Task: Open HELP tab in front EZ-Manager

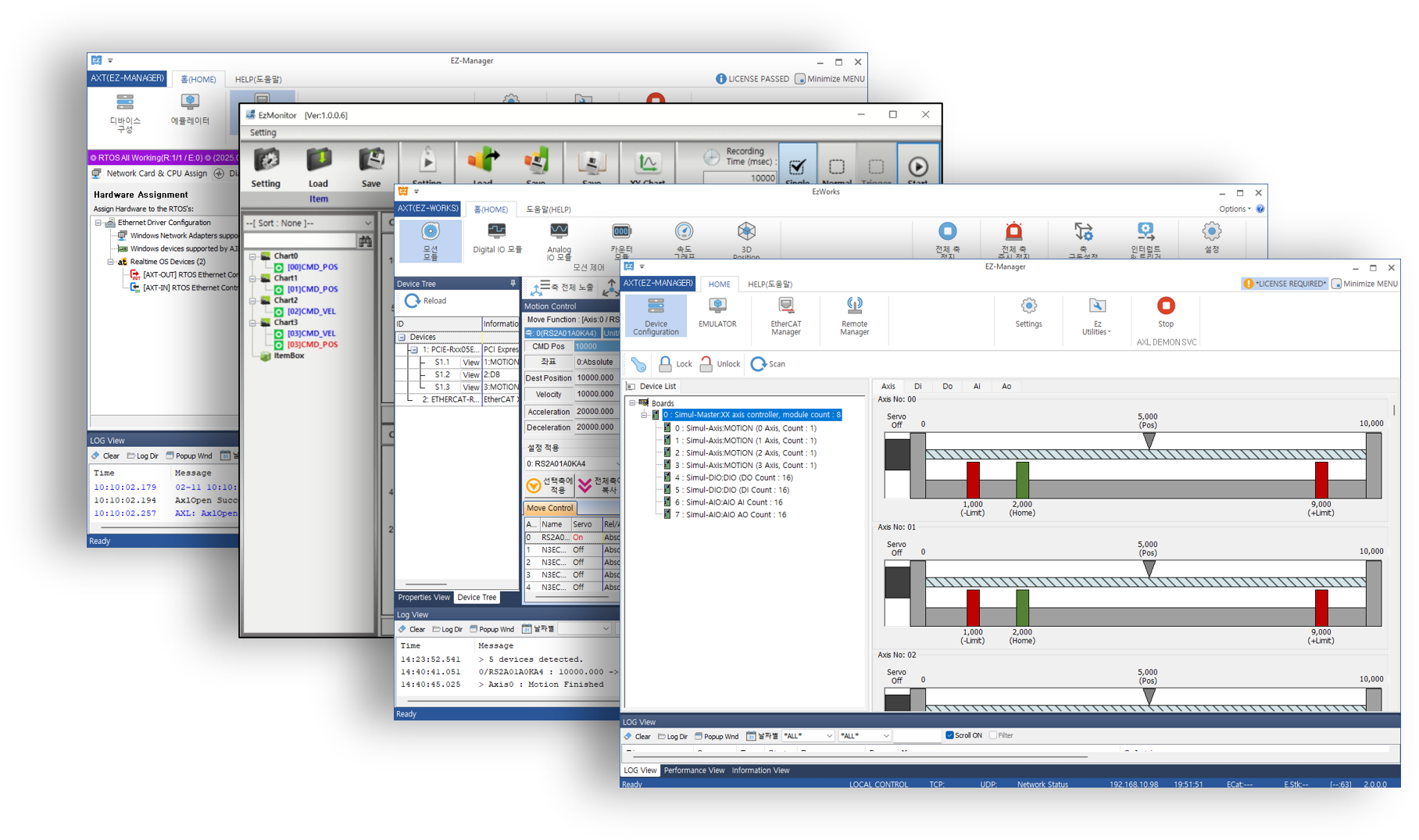Action: 770,284
